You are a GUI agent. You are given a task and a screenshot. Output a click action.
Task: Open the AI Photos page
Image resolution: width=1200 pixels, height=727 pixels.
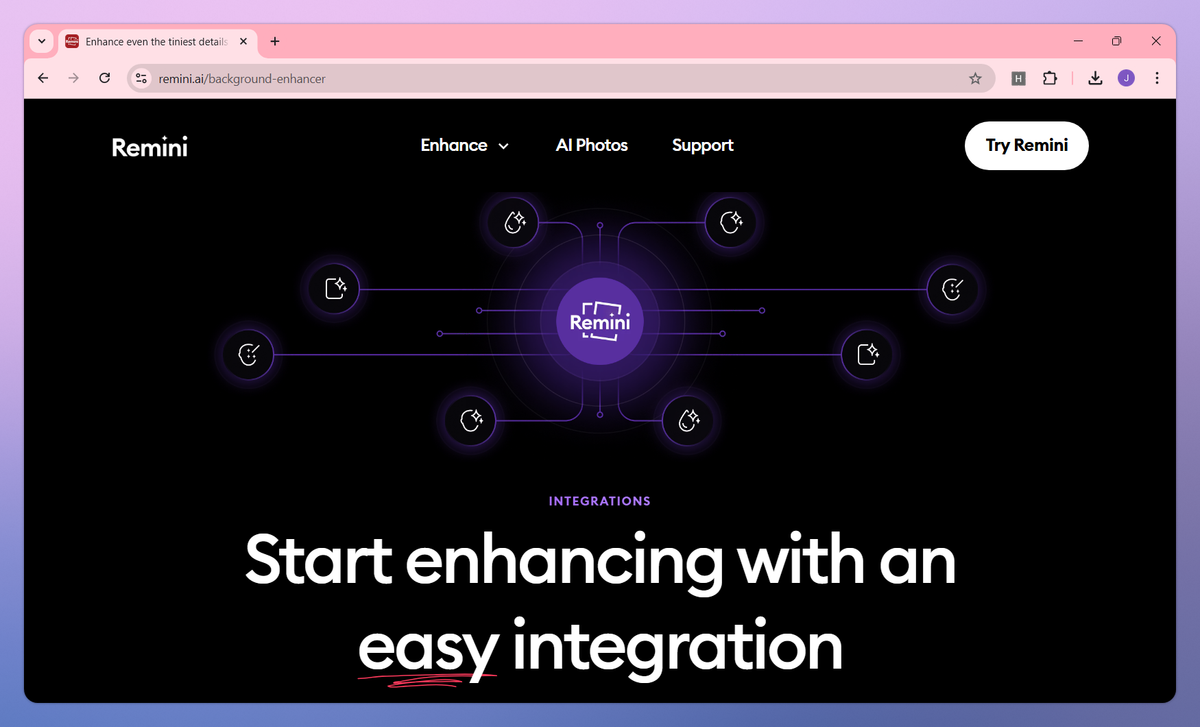pyautogui.click(x=592, y=145)
